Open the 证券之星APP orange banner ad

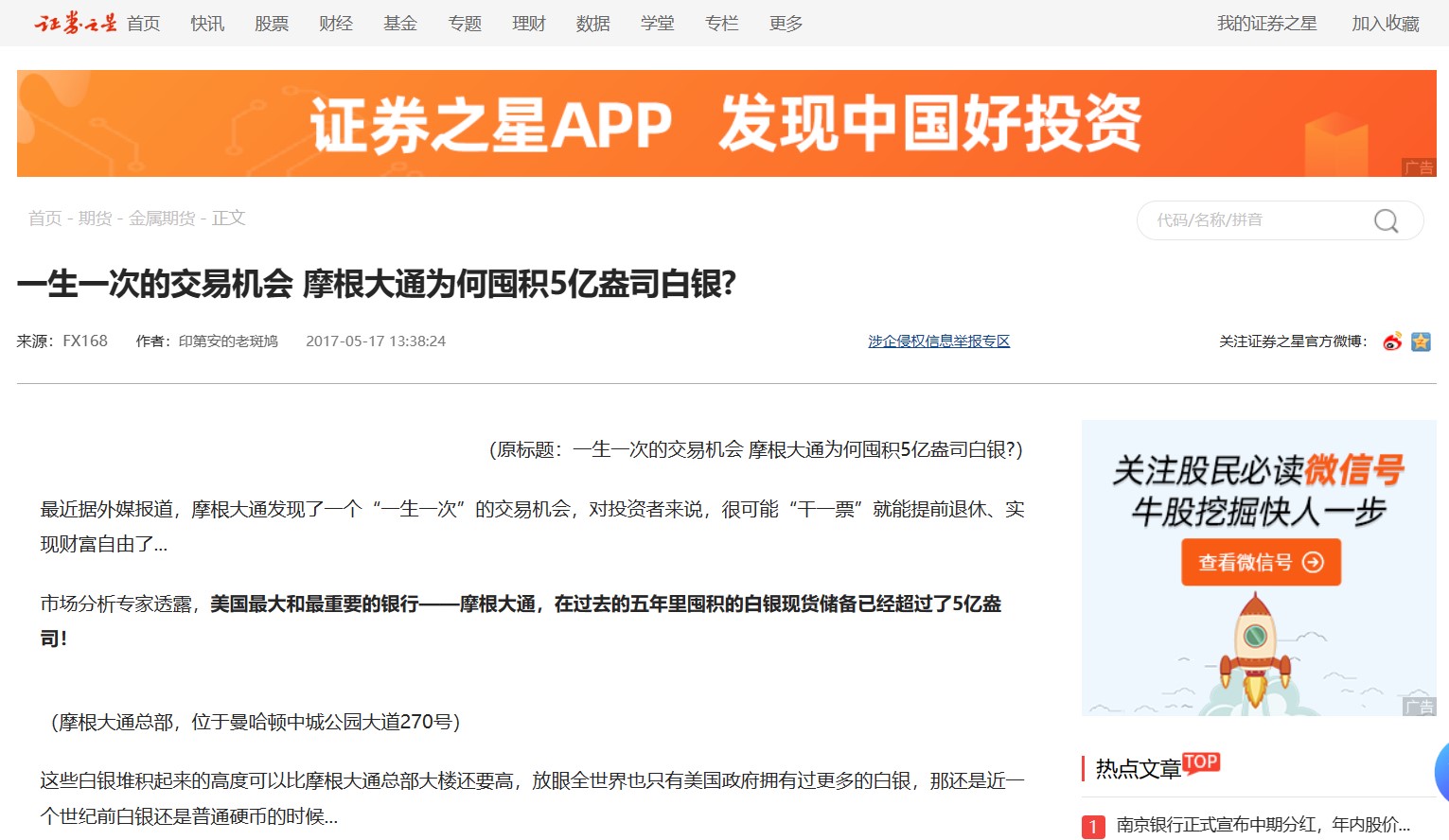coord(727,123)
